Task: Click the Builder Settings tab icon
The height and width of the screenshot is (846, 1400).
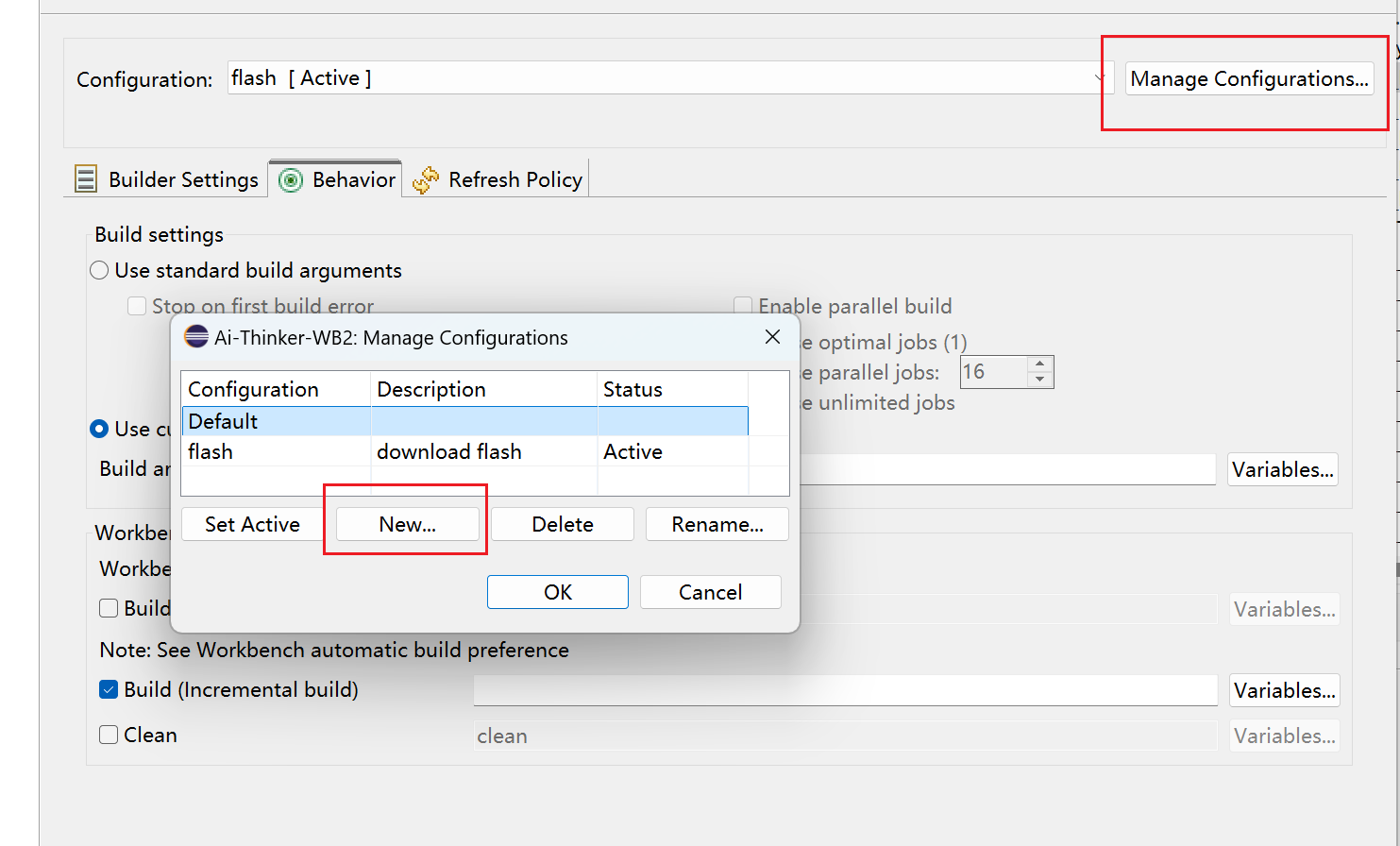Action: (86, 179)
